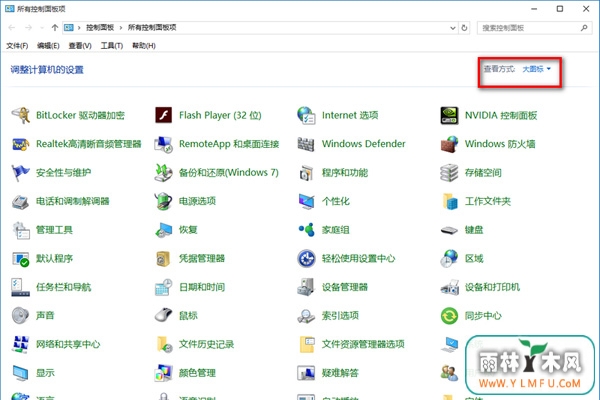
Task: Open the 存储空间 text link
Action: pos(483,173)
